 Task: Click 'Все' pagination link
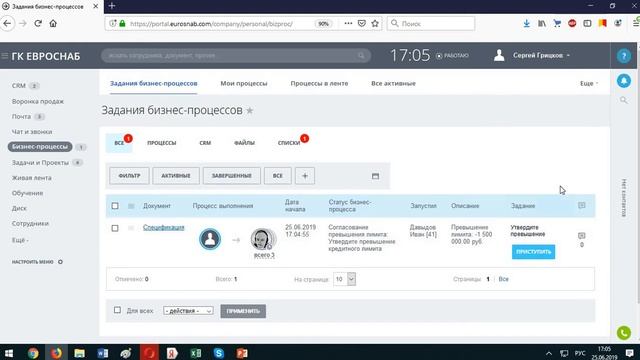[x=504, y=279]
